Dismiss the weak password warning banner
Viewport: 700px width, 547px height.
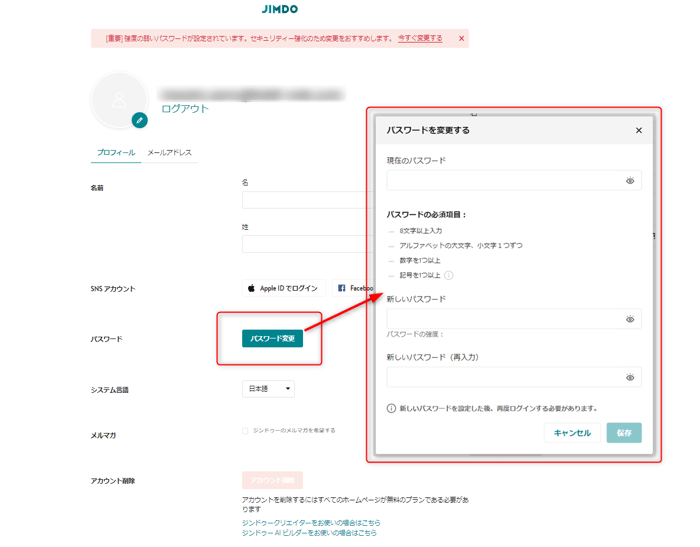[462, 38]
